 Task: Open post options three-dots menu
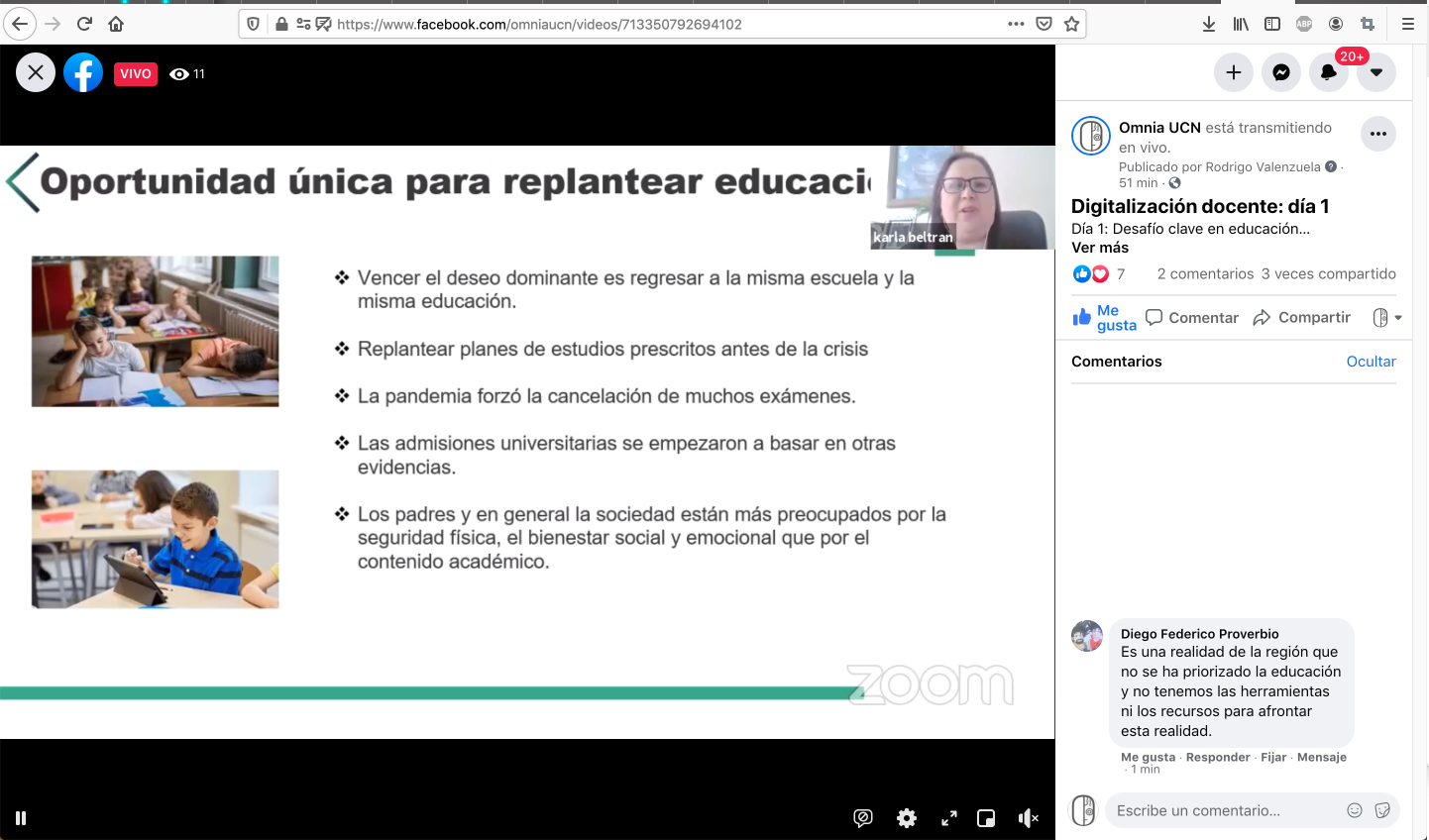[x=1377, y=134]
